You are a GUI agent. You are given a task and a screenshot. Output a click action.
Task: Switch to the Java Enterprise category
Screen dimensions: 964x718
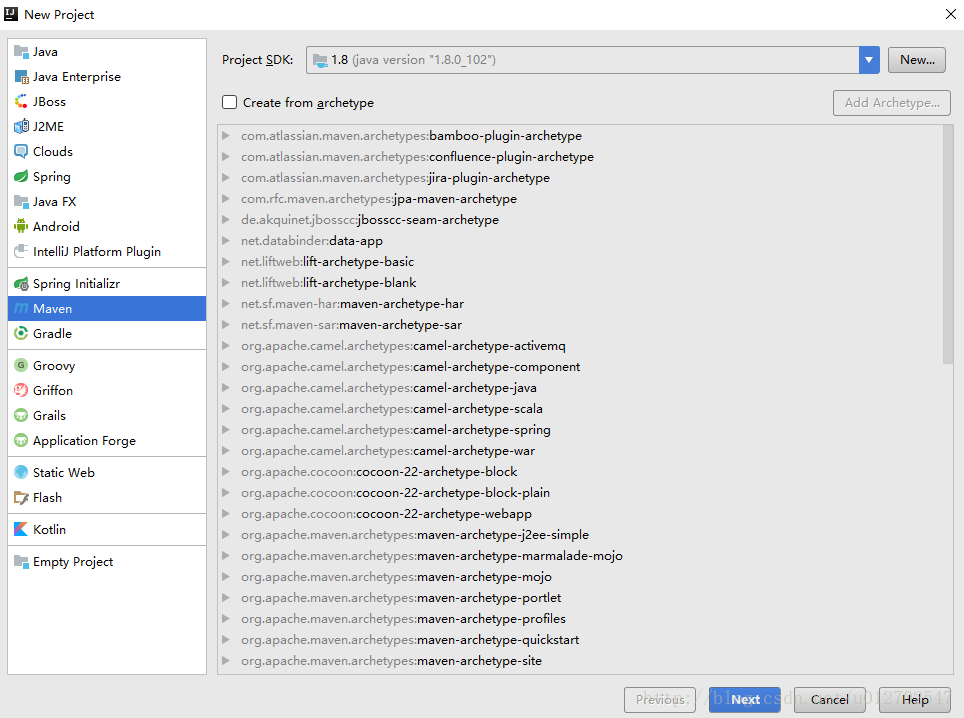74,76
